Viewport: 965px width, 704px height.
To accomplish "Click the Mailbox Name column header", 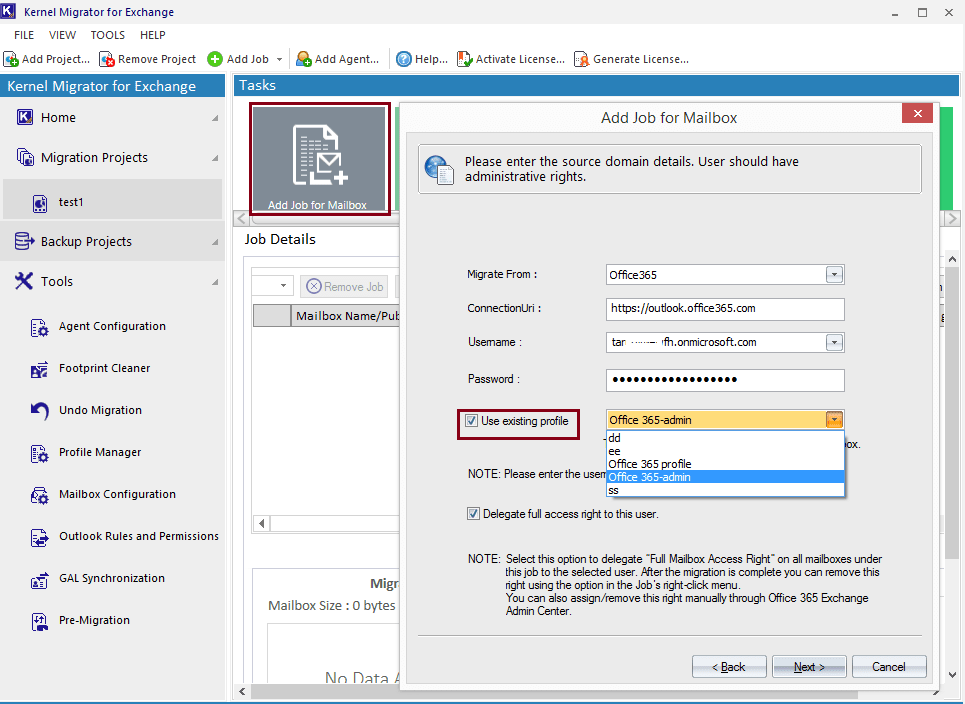I will coord(346,316).
